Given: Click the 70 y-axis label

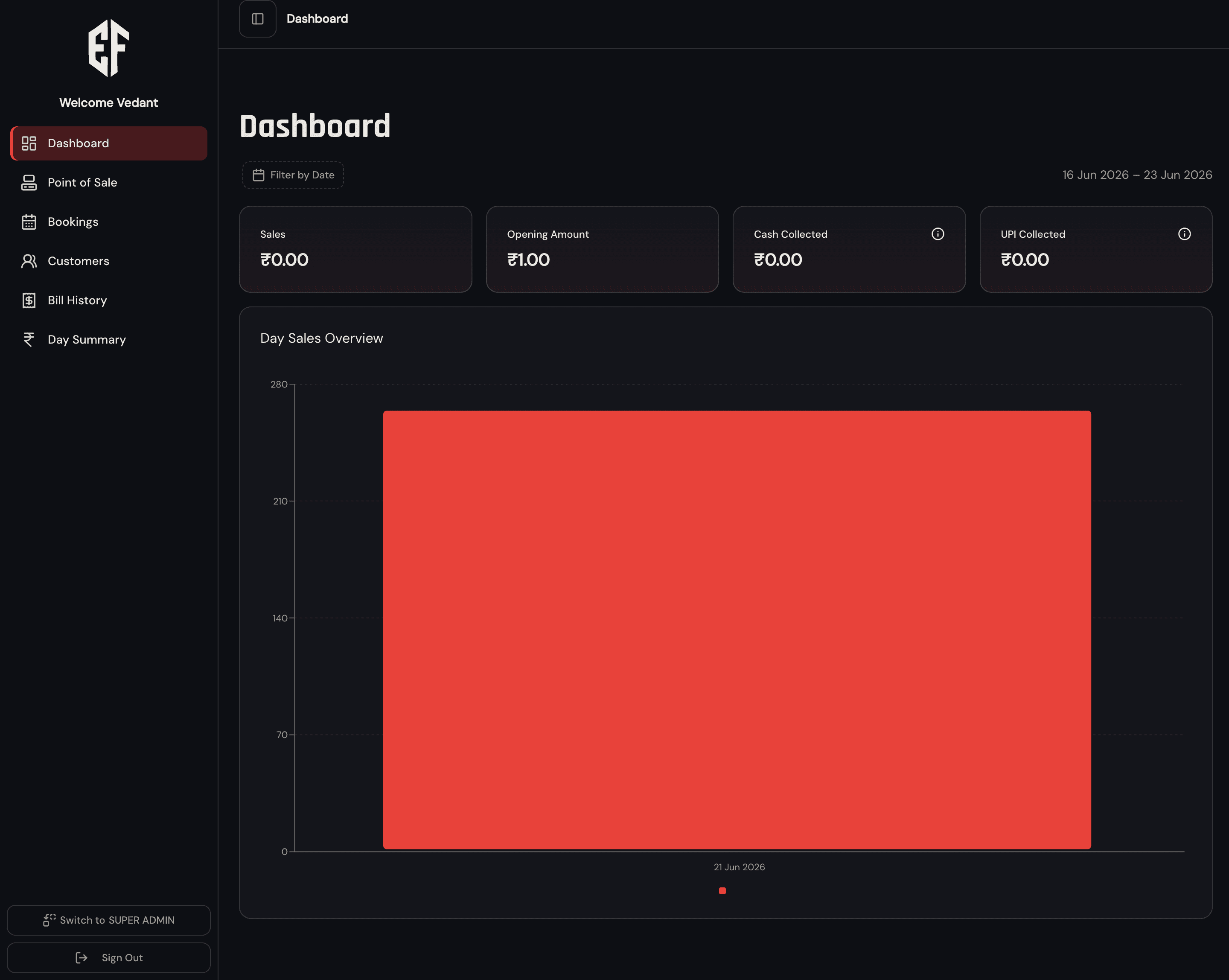Looking at the screenshot, I should tap(282, 735).
